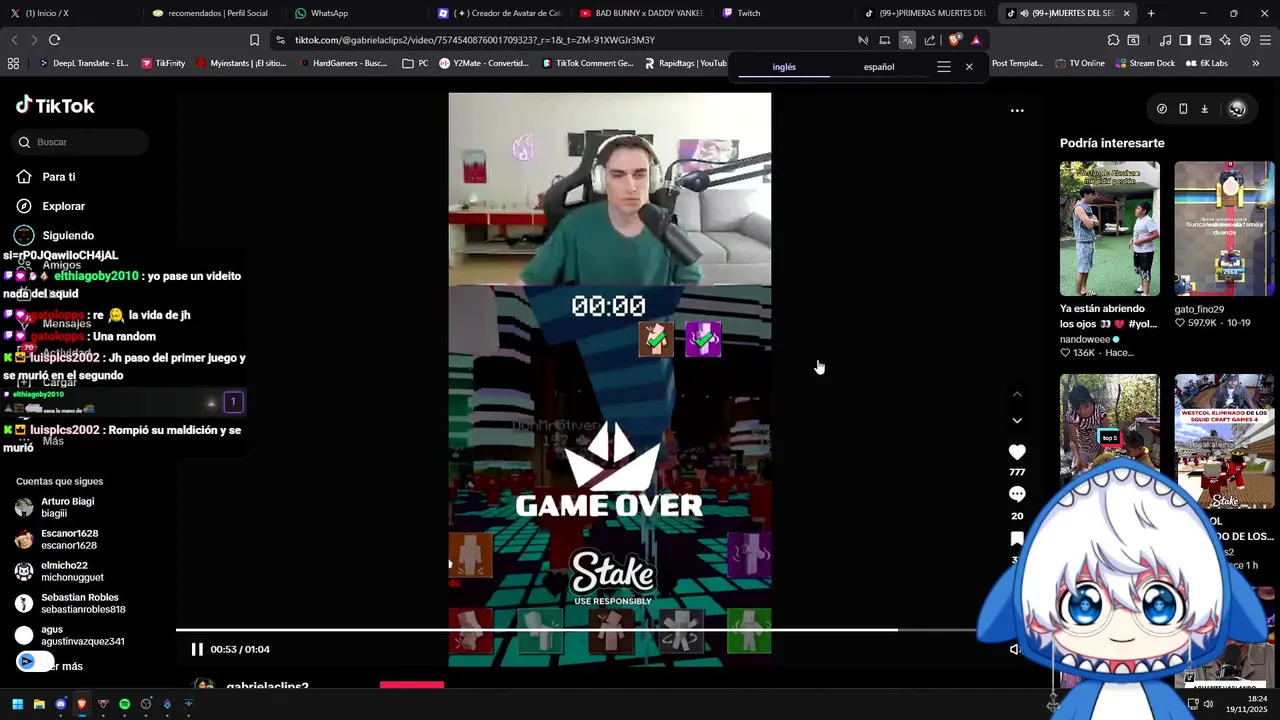
Task: Open OBS Studio from taskbar
Action: [146, 704]
